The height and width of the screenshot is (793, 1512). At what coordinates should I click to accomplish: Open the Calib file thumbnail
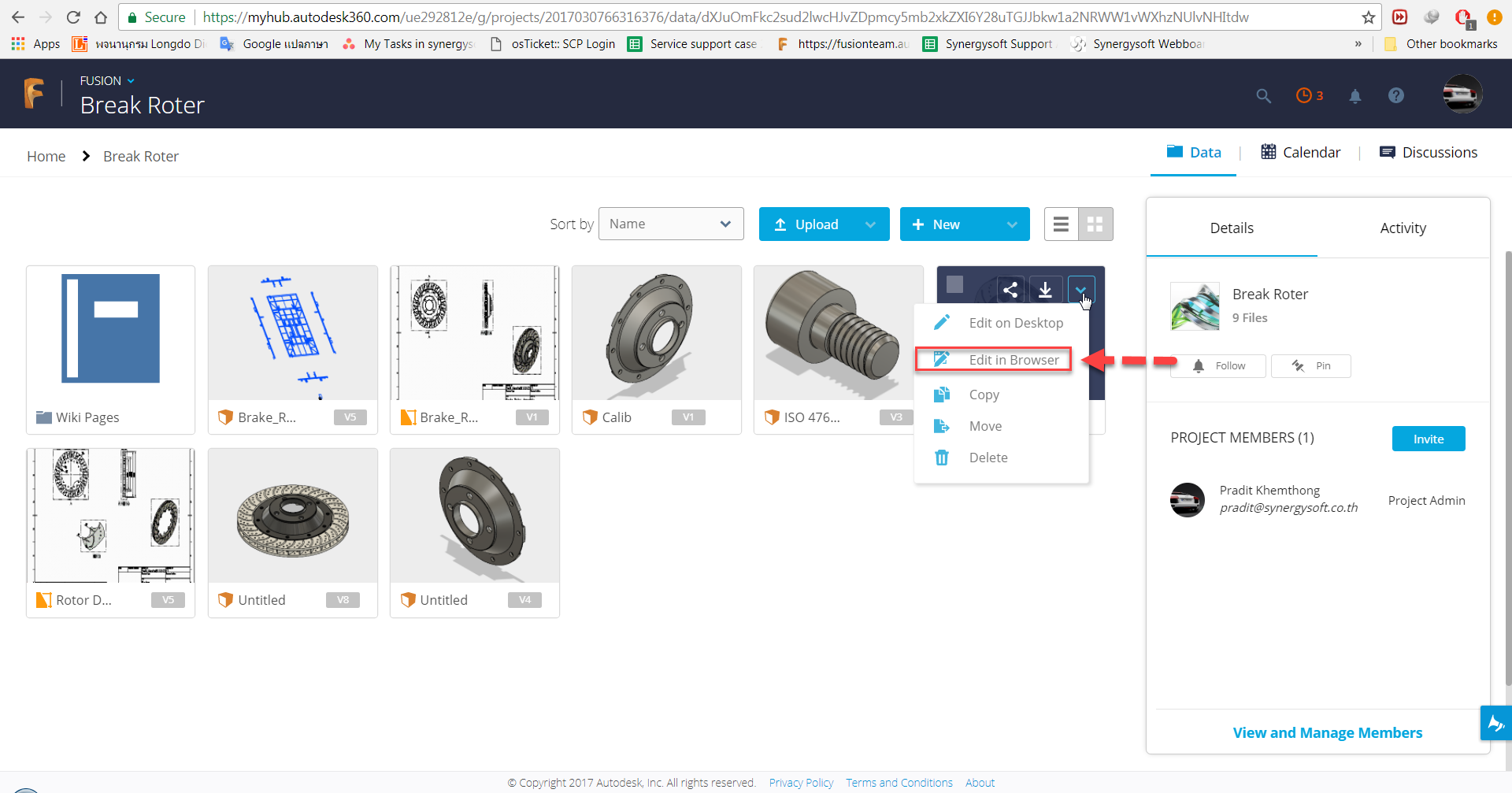(x=656, y=332)
